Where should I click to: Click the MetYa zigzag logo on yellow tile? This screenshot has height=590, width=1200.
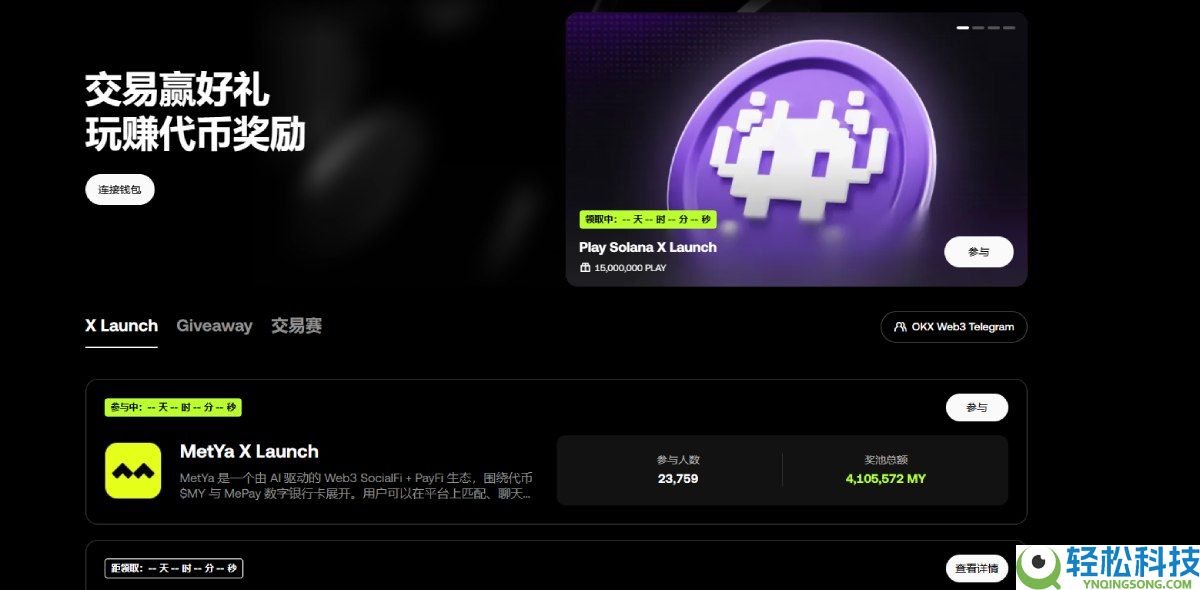pyautogui.click(x=134, y=470)
